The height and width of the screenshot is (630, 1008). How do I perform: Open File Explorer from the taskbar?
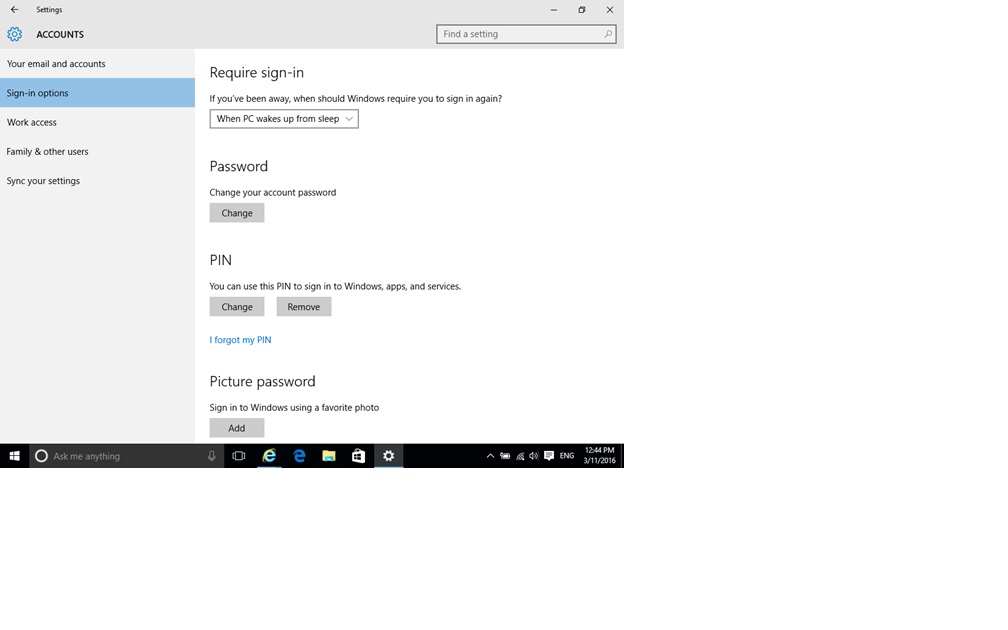(329, 456)
